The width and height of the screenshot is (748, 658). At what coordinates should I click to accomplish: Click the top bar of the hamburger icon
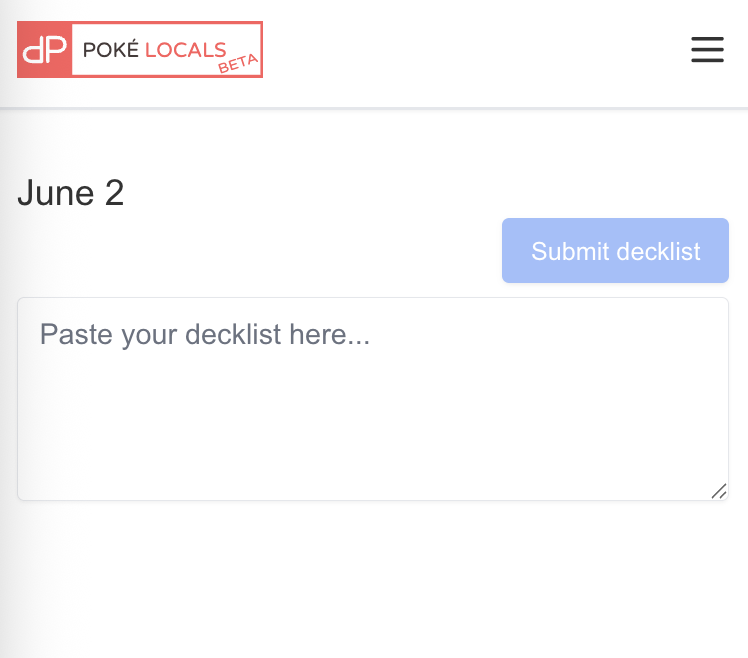[707, 39]
